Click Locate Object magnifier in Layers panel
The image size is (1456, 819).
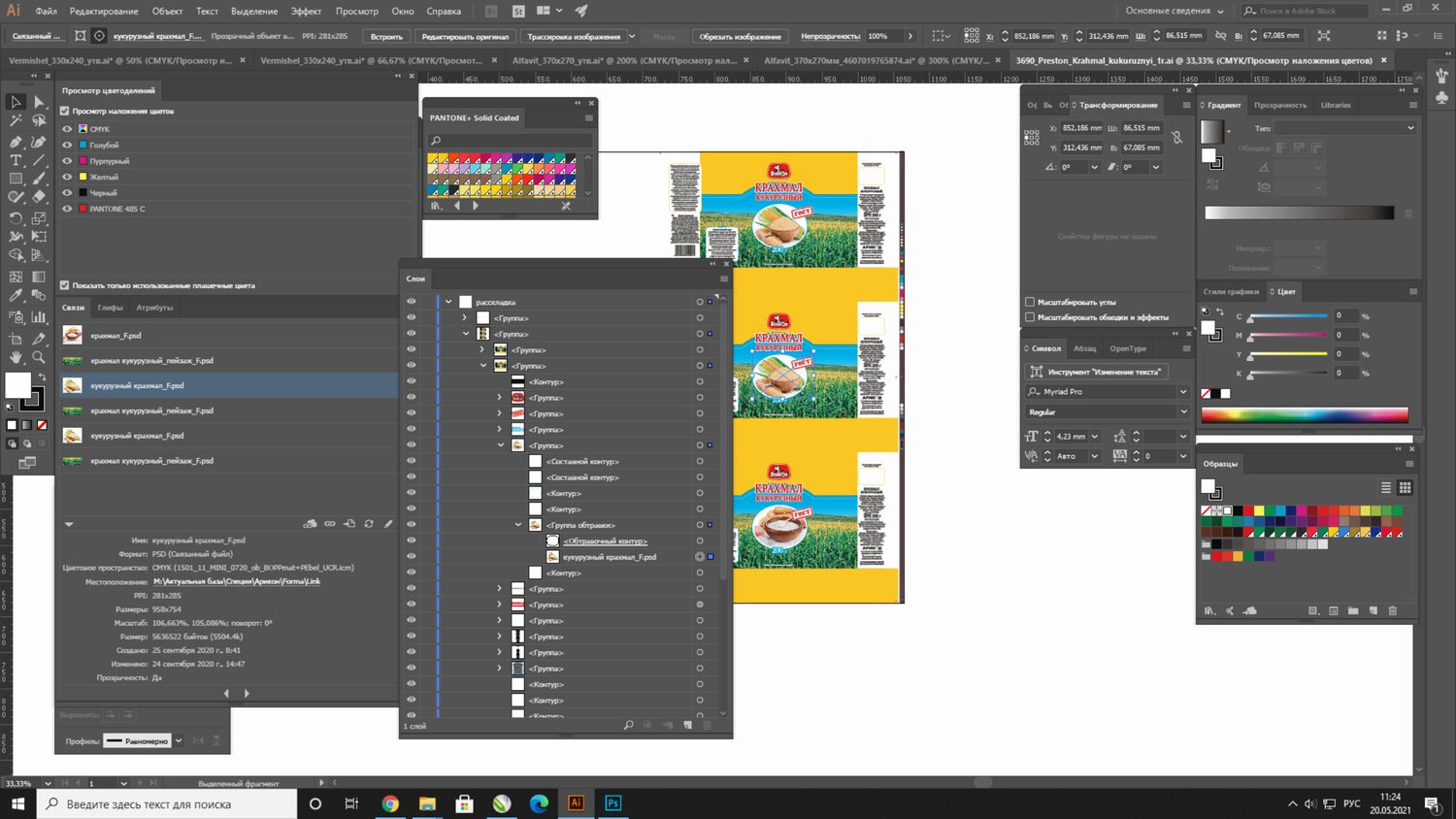[x=628, y=725]
